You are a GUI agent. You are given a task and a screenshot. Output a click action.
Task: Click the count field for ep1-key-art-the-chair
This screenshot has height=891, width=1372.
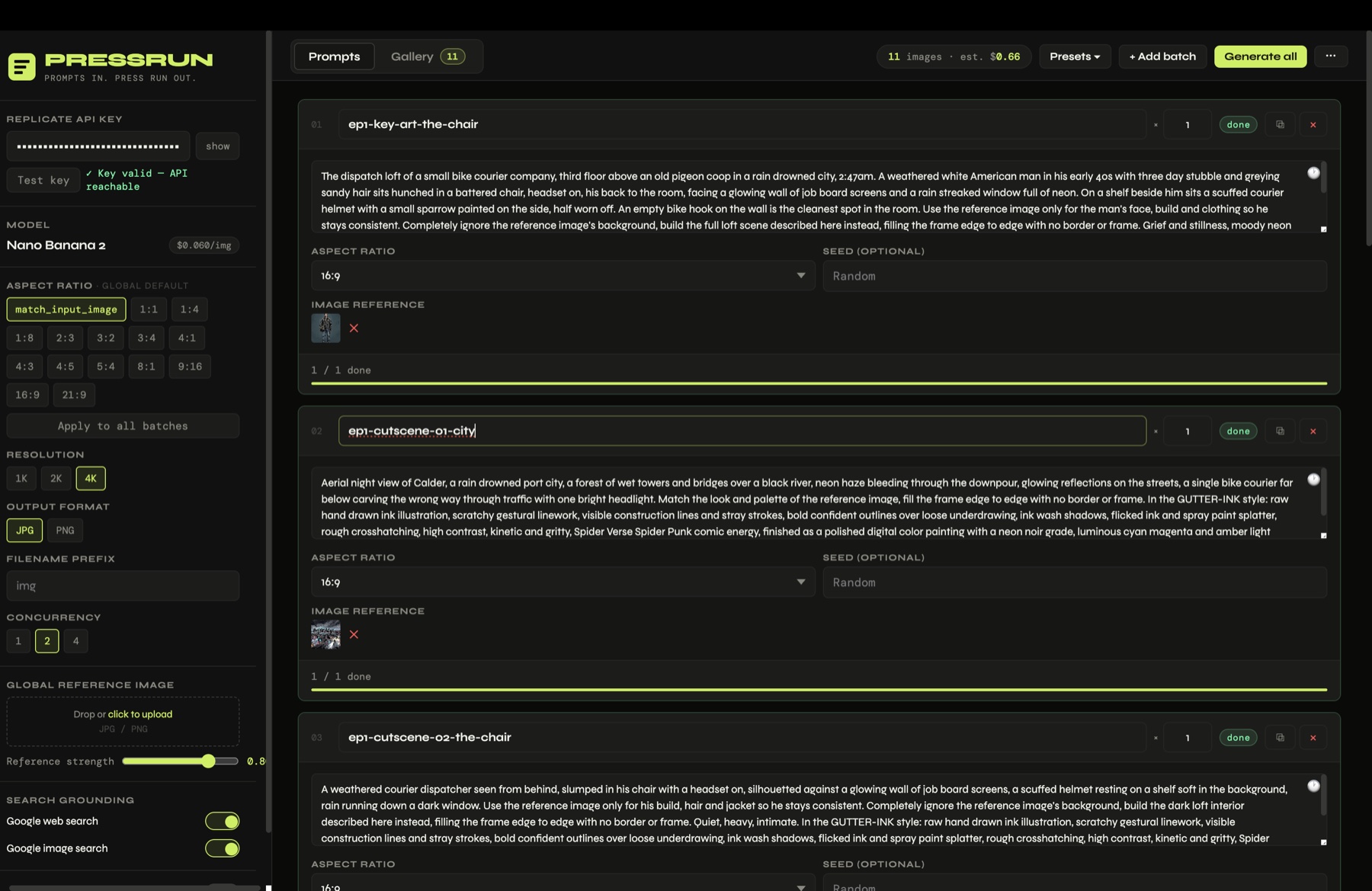[x=1187, y=124]
